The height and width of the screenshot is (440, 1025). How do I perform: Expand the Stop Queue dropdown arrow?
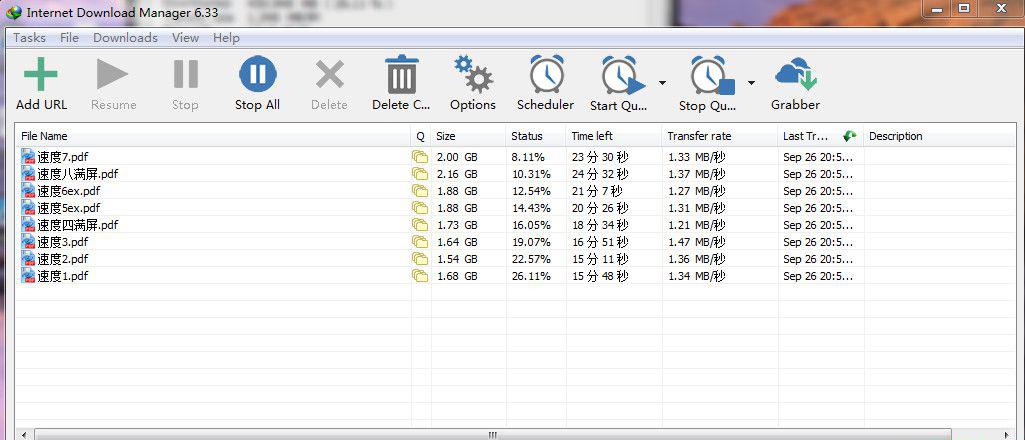pyautogui.click(x=751, y=82)
